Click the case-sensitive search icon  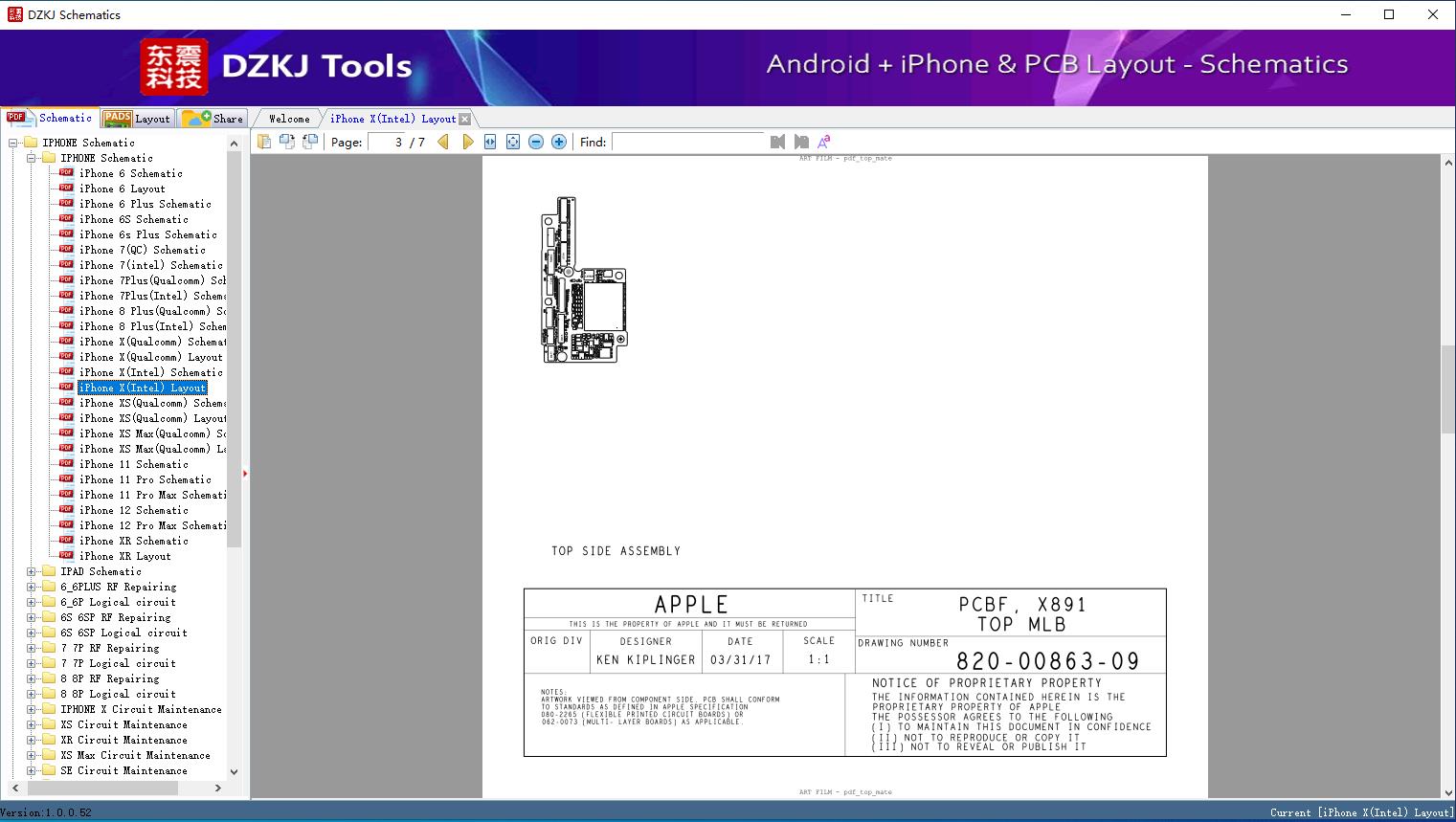coord(823,141)
